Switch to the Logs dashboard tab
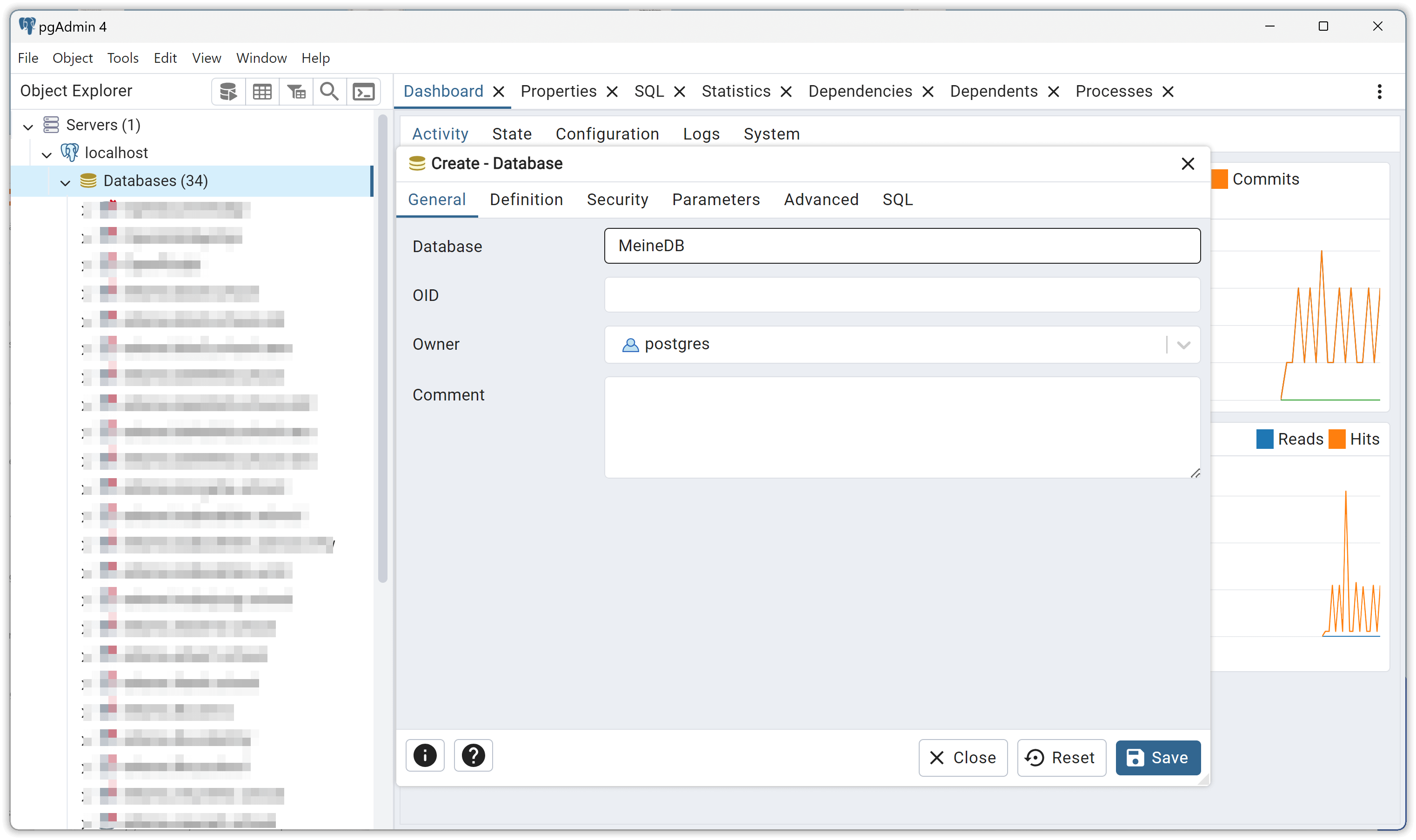 click(x=701, y=134)
